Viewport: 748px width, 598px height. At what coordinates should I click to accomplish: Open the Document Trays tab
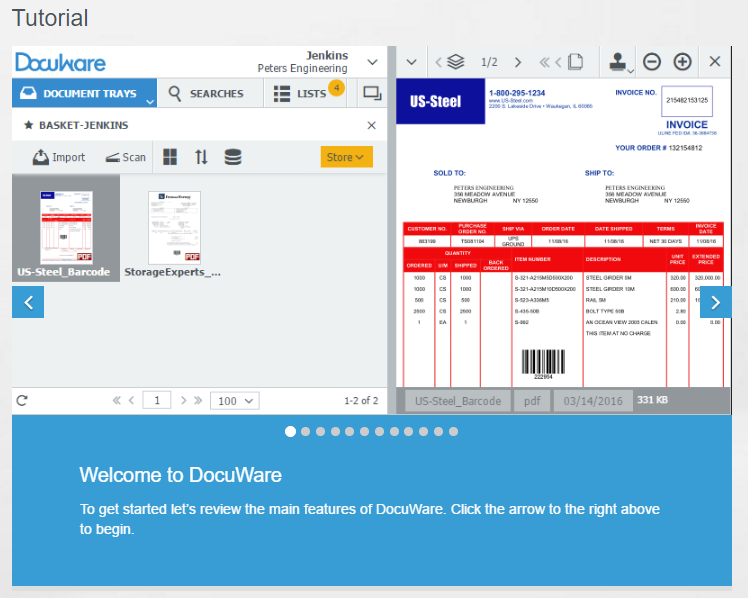[x=84, y=93]
